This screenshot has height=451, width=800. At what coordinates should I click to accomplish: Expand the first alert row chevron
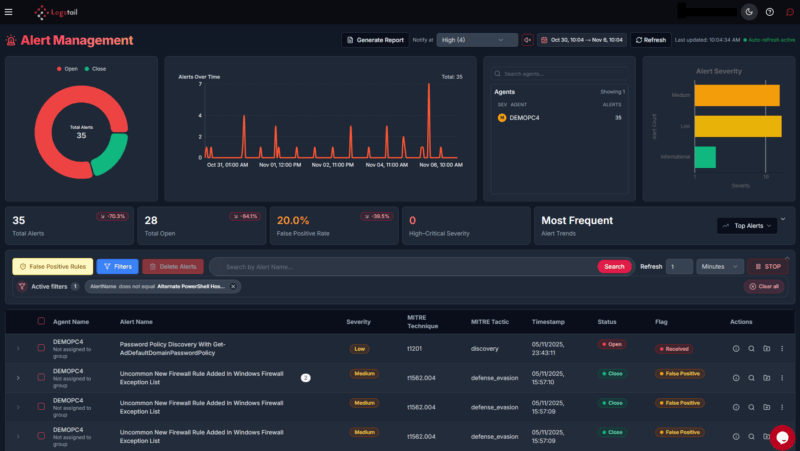tap(17, 348)
